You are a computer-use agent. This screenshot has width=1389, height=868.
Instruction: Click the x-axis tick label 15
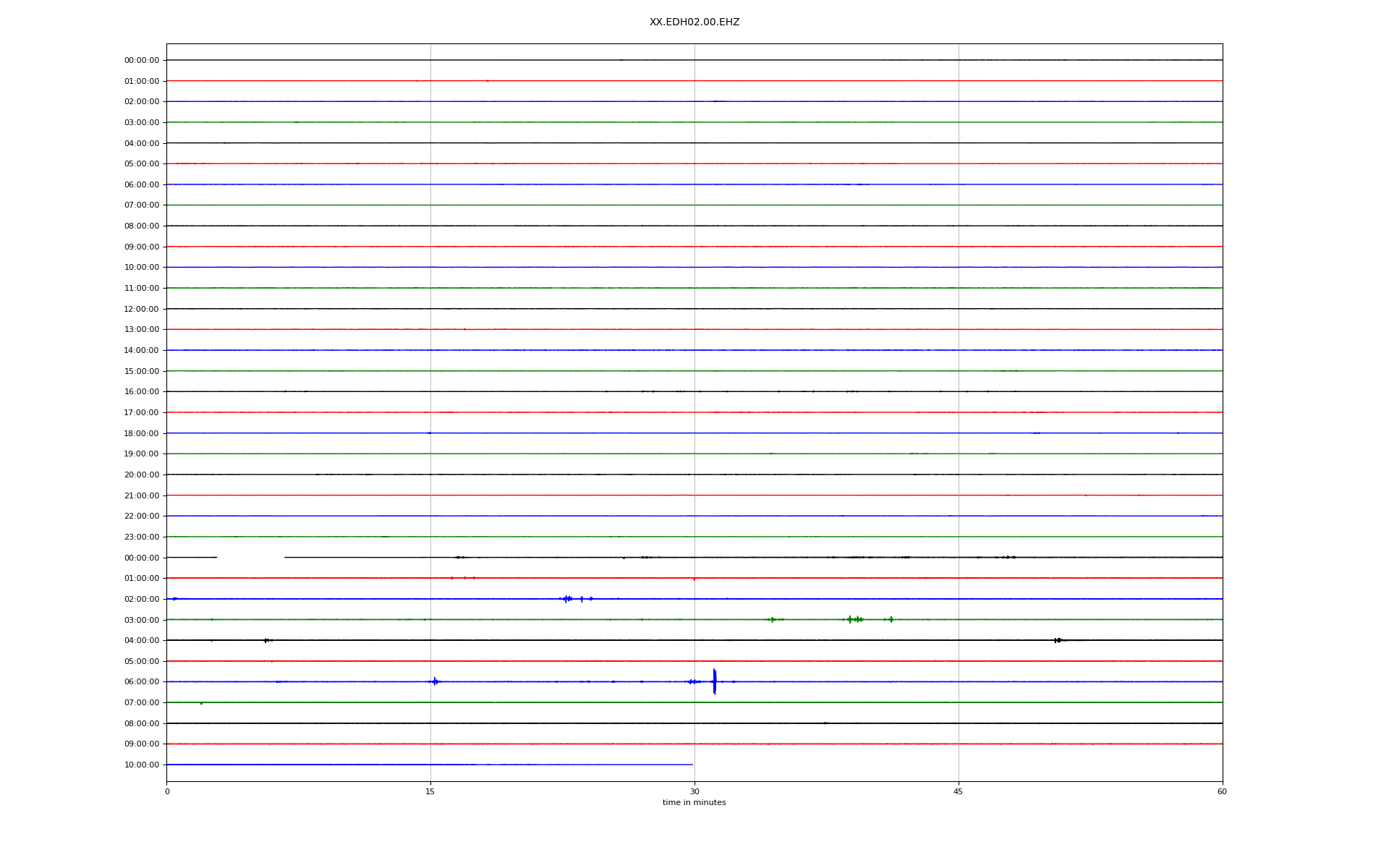[x=430, y=791]
